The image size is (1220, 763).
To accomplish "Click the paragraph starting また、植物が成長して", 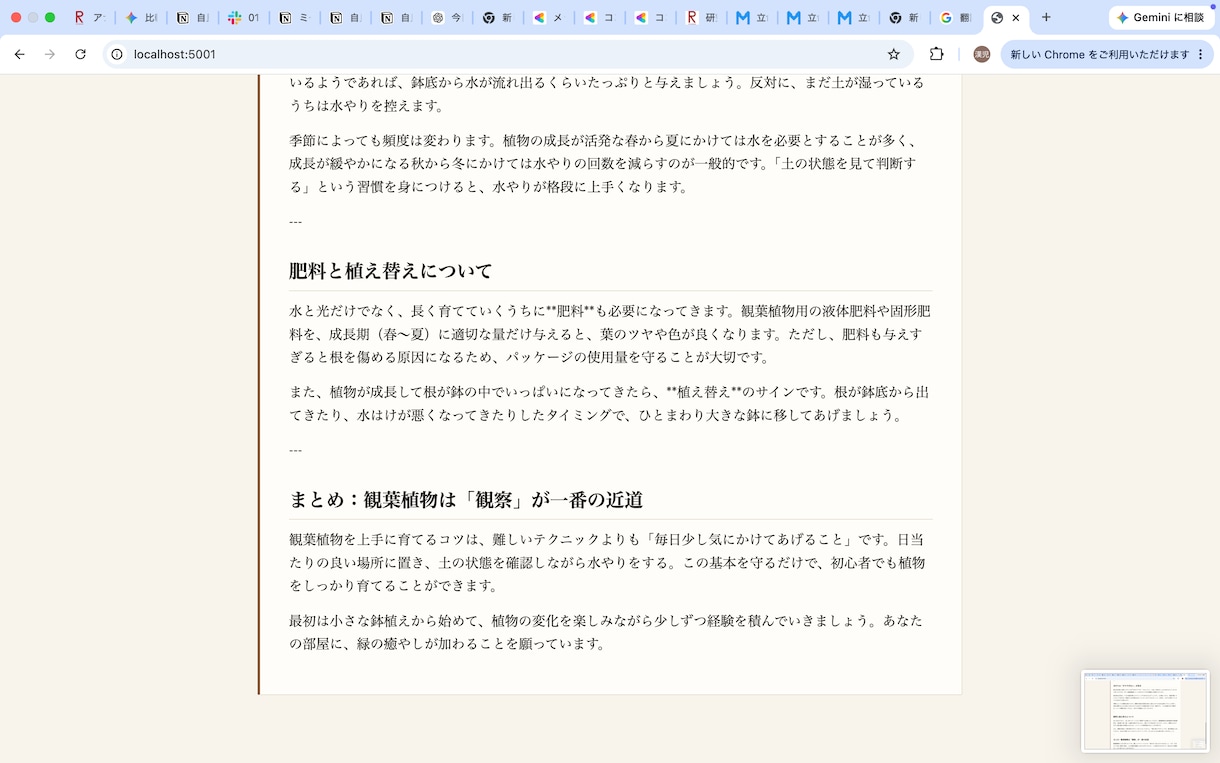I will pyautogui.click(x=610, y=403).
